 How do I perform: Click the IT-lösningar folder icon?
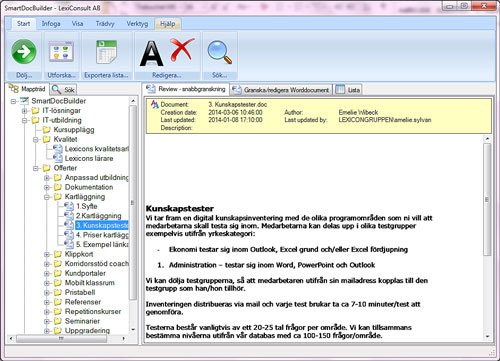pos(35,111)
